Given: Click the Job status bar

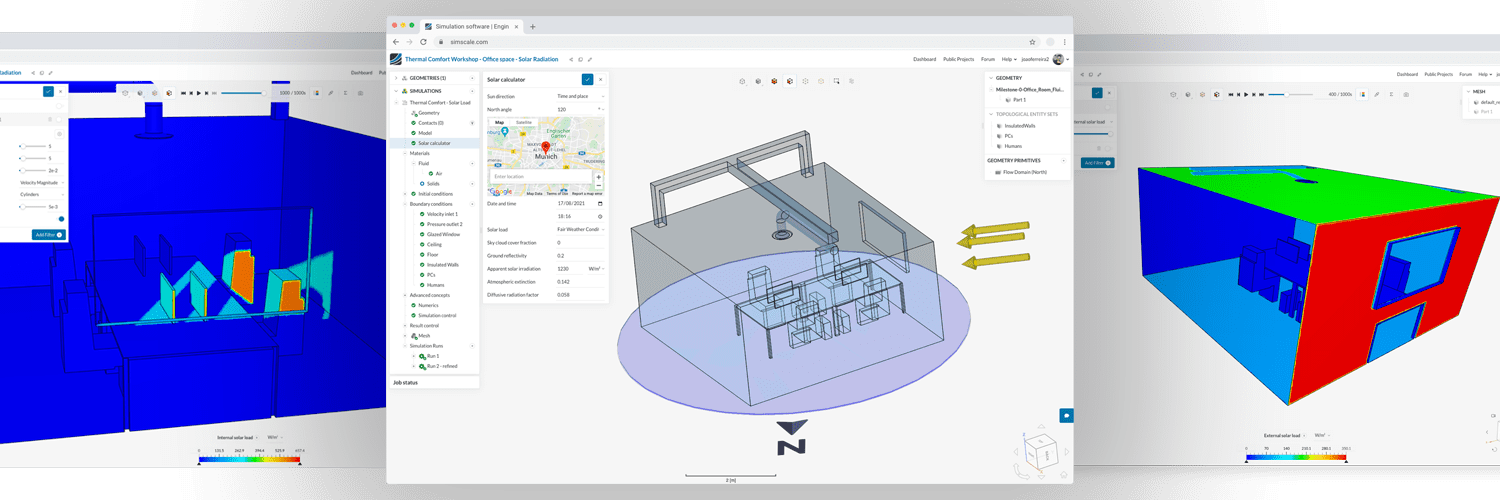Looking at the screenshot, I should [x=433, y=382].
